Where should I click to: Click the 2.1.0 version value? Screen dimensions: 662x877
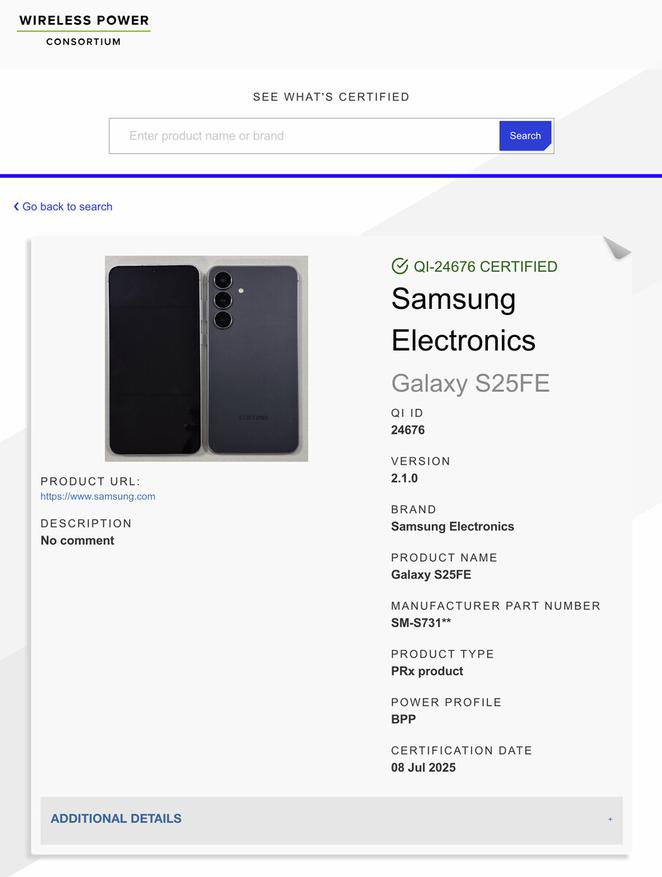pyautogui.click(x=404, y=479)
